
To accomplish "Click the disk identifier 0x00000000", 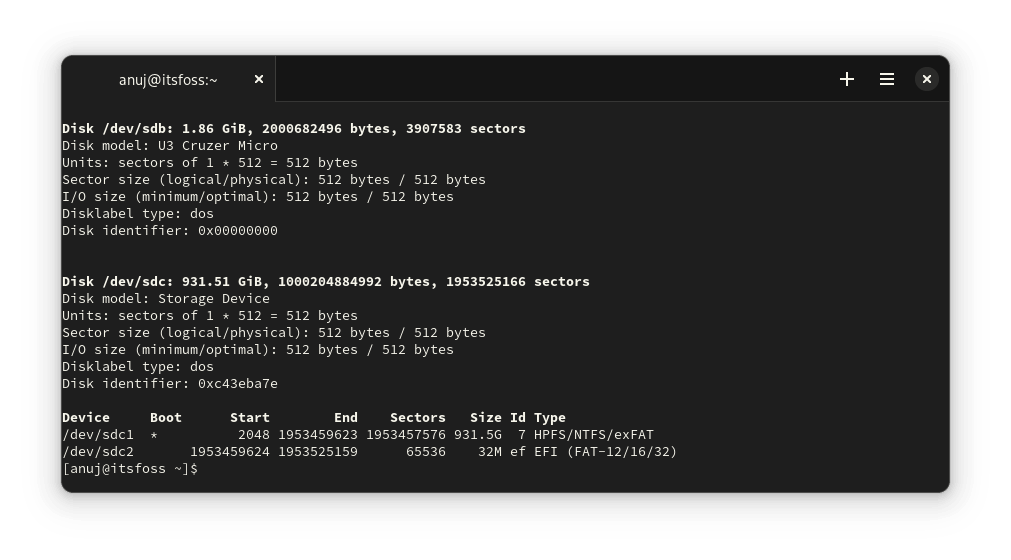I will [x=238, y=231].
